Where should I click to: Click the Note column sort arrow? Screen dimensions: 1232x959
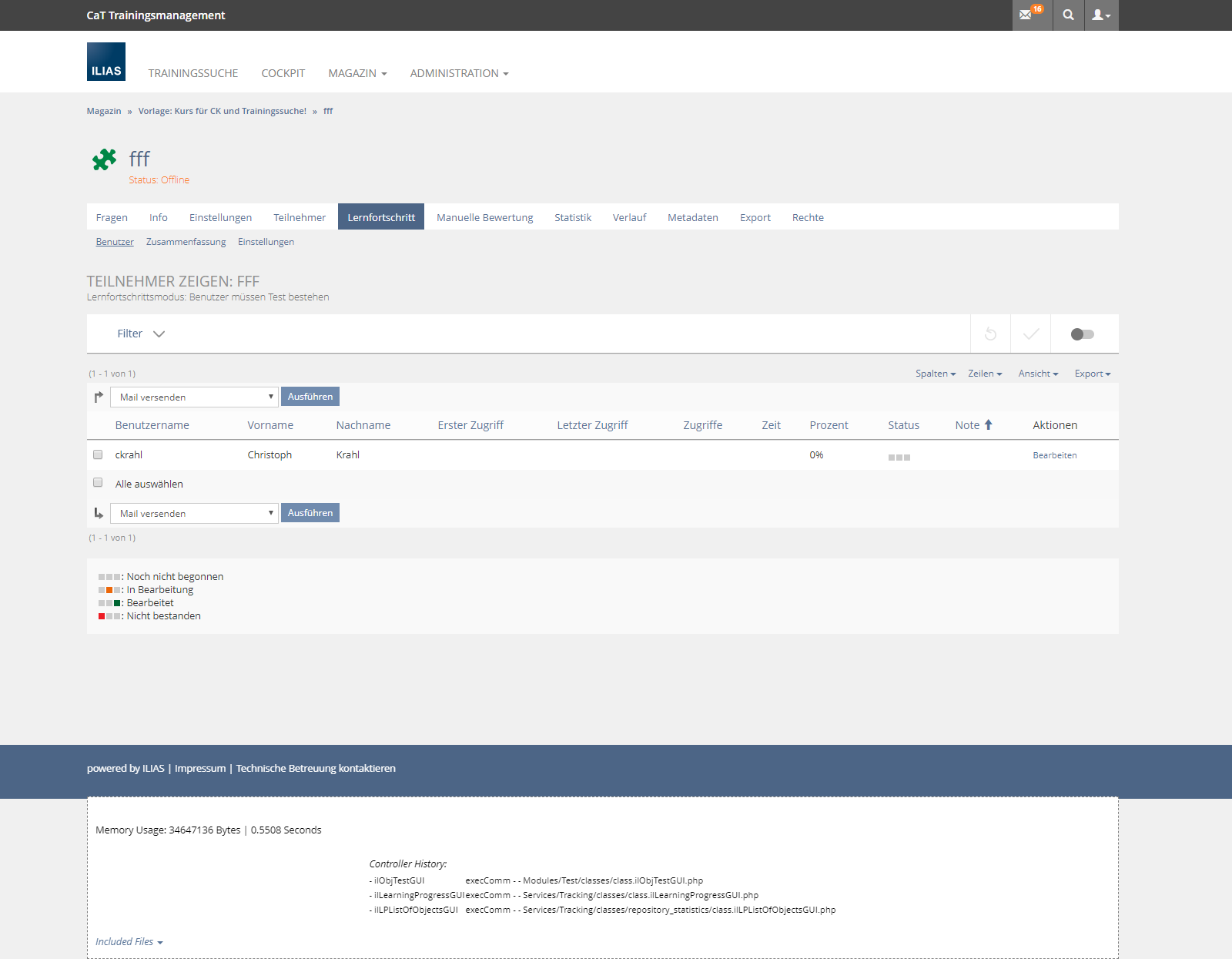coord(988,424)
